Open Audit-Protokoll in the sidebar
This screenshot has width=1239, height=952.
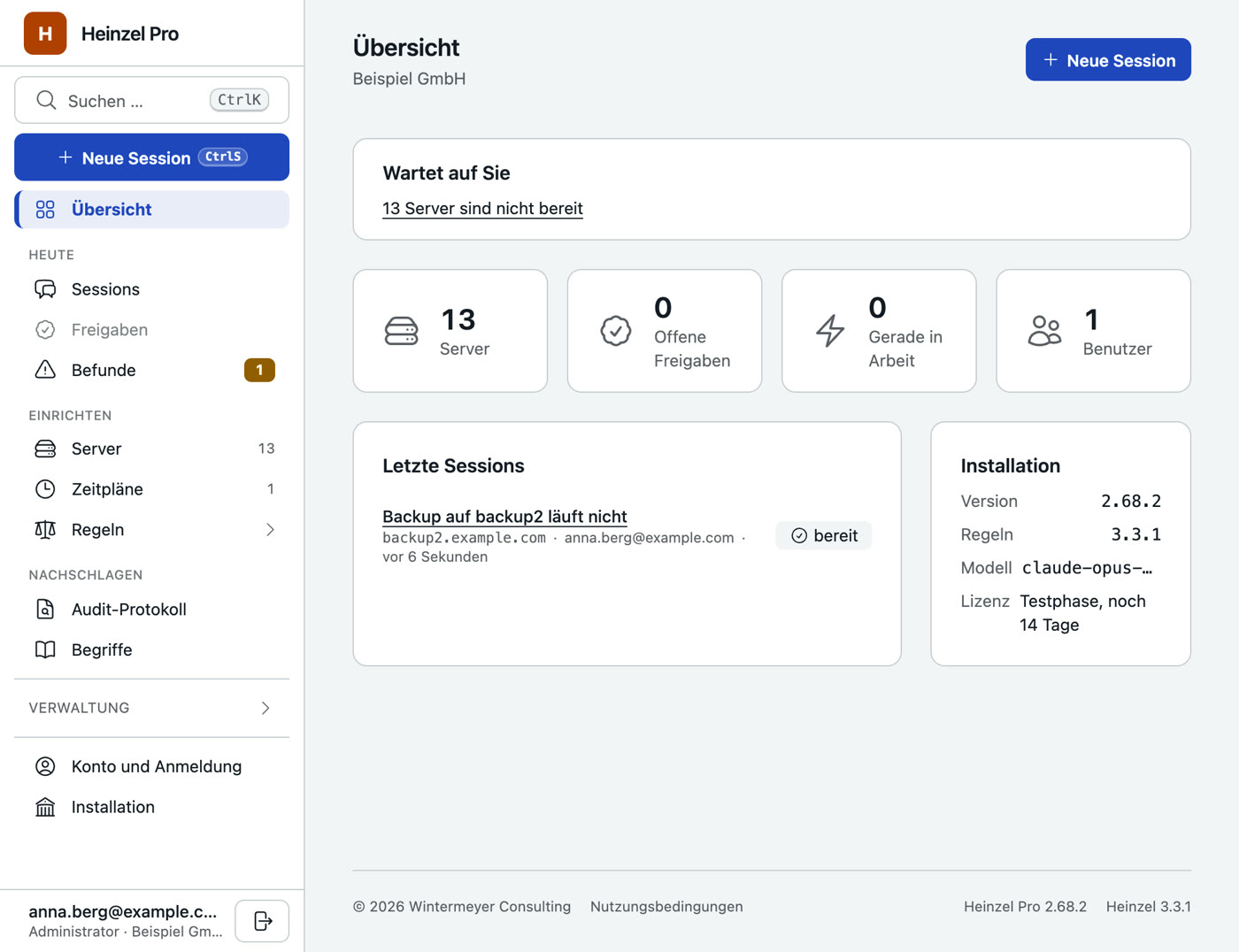point(152,610)
